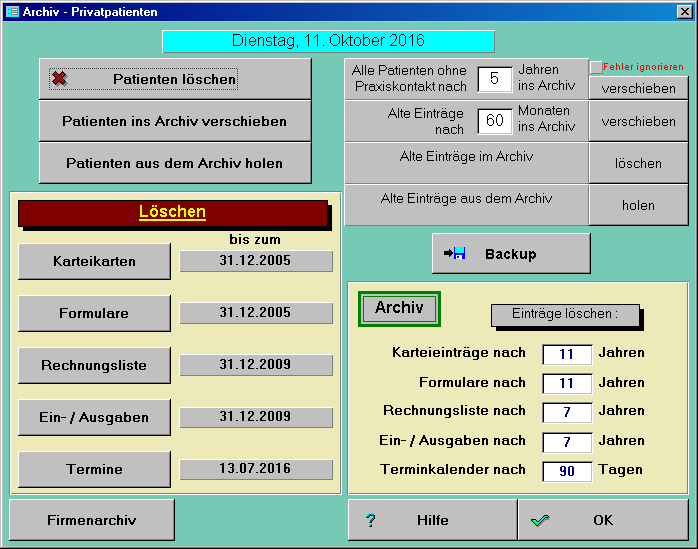
Task: Click the Termine delete button
Action: coord(94,470)
